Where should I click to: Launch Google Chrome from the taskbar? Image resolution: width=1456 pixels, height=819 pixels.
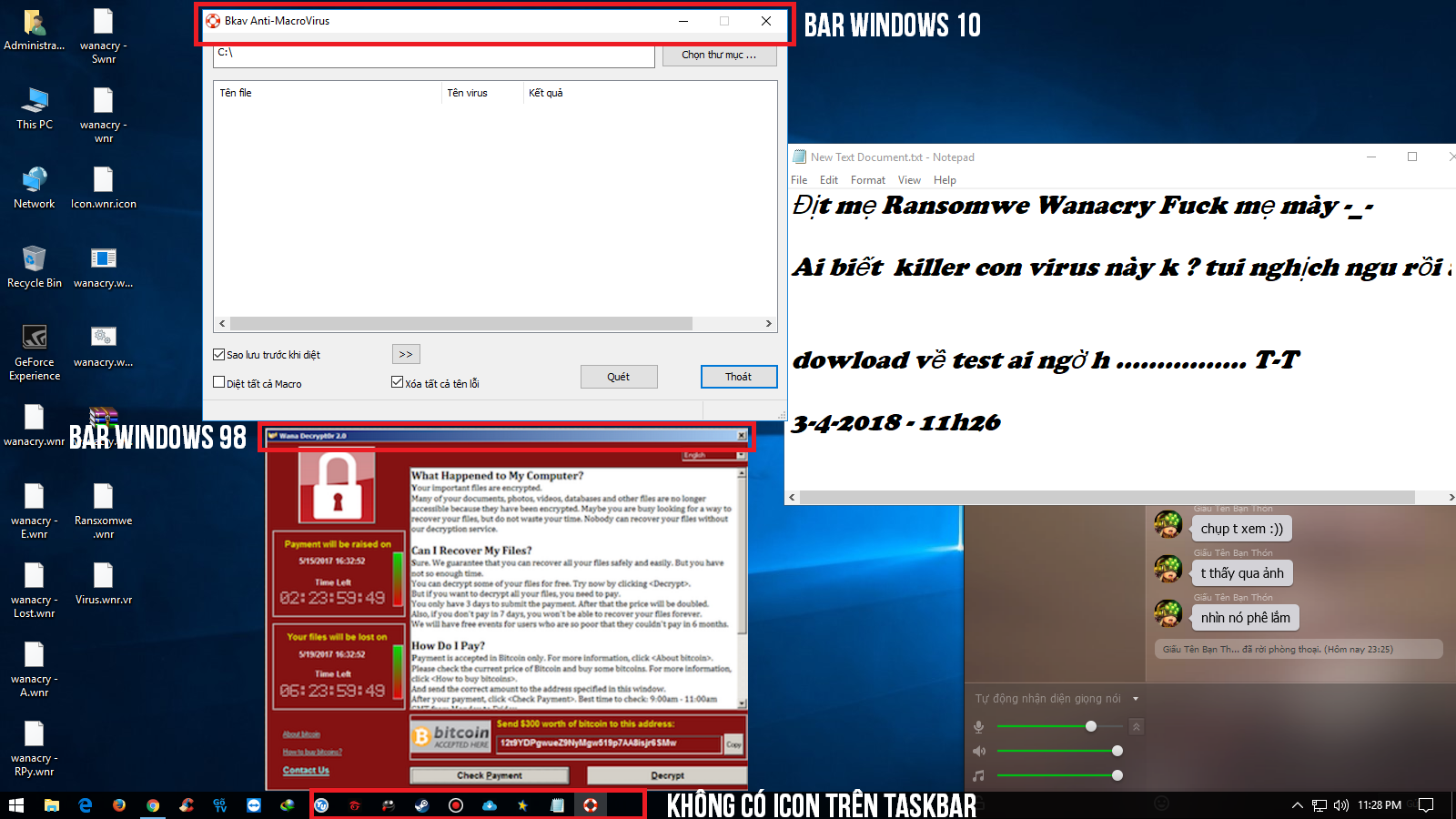(x=153, y=805)
